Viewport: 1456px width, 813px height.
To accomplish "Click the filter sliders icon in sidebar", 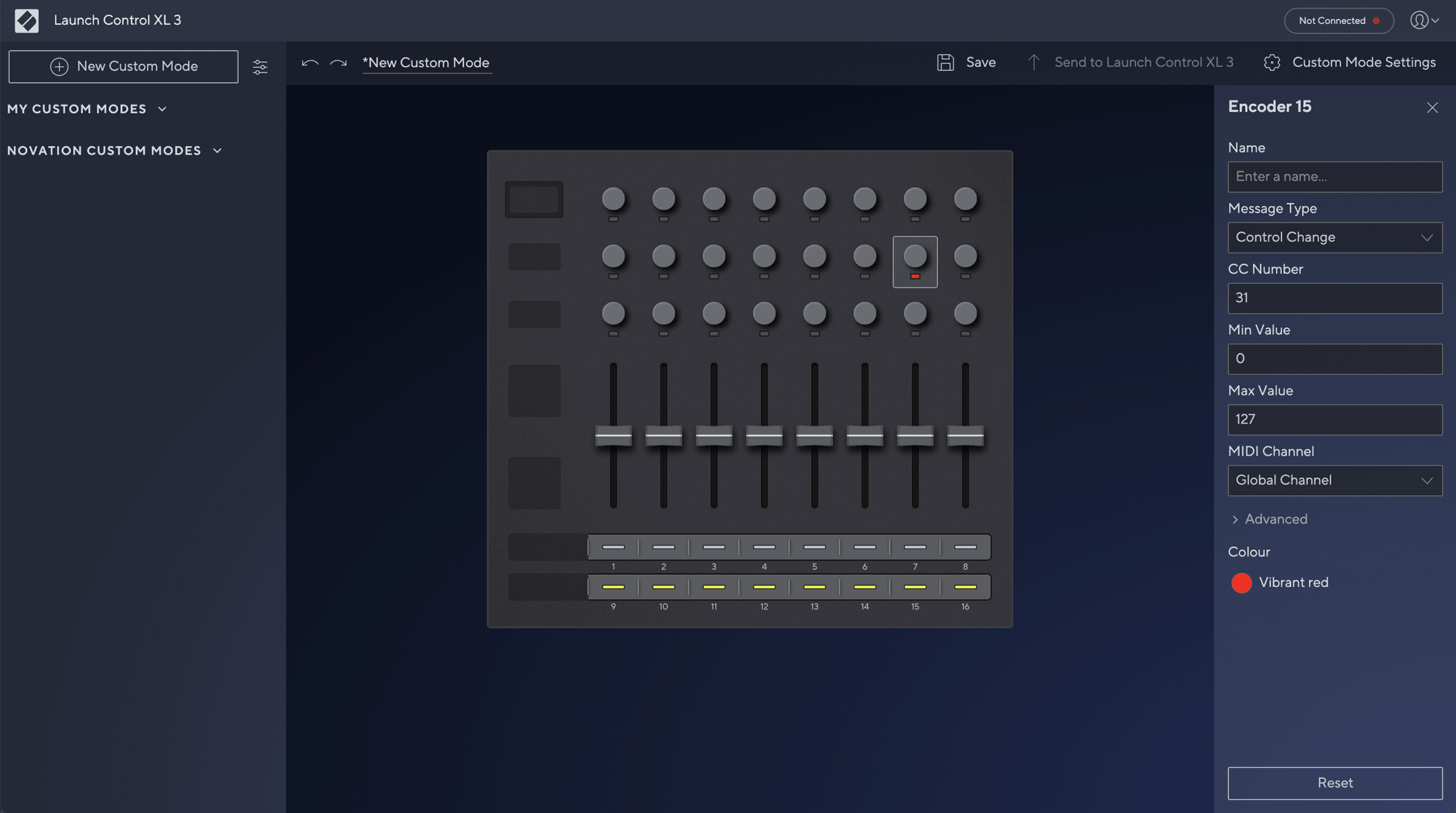I will (x=260, y=67).
